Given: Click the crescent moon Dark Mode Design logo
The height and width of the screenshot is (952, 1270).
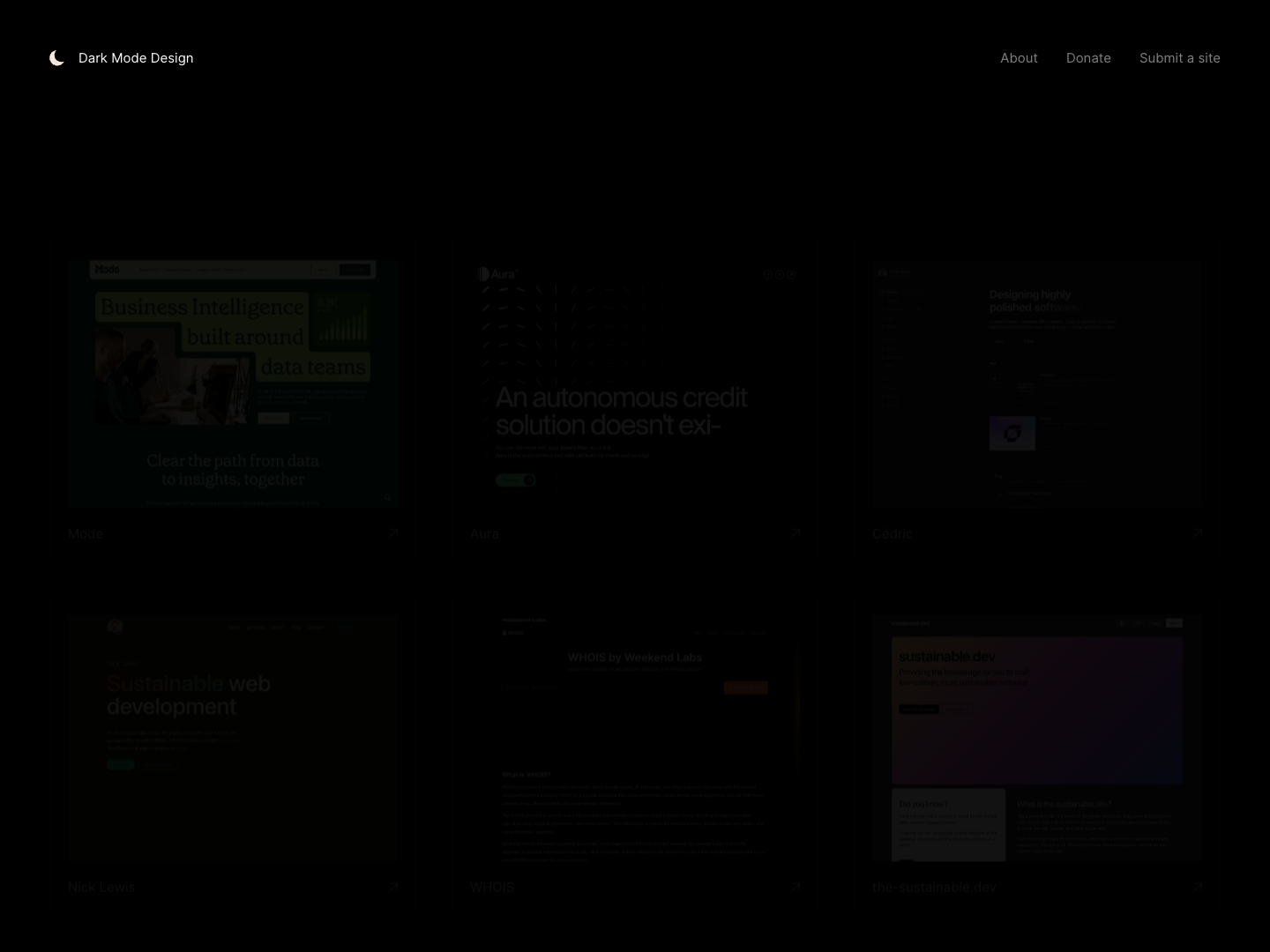Looking at the screenshot, I should [56, 57].
